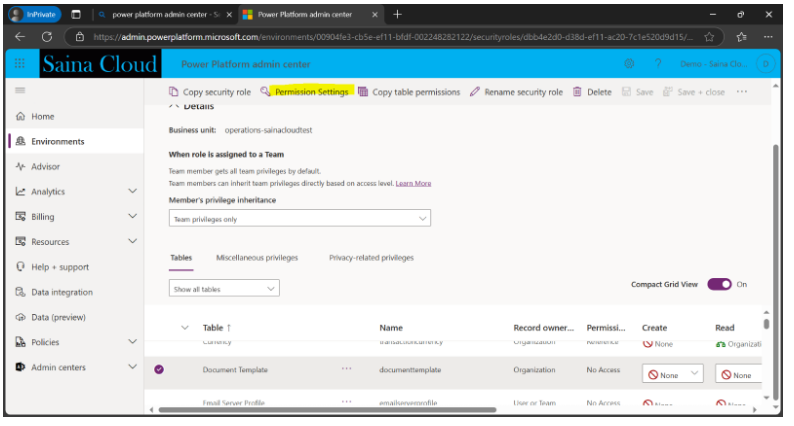The width and height of the screenshot is (794, 426).
Task: Open a new browser tab
Action: pyautogui.click(x=398, y=14)
